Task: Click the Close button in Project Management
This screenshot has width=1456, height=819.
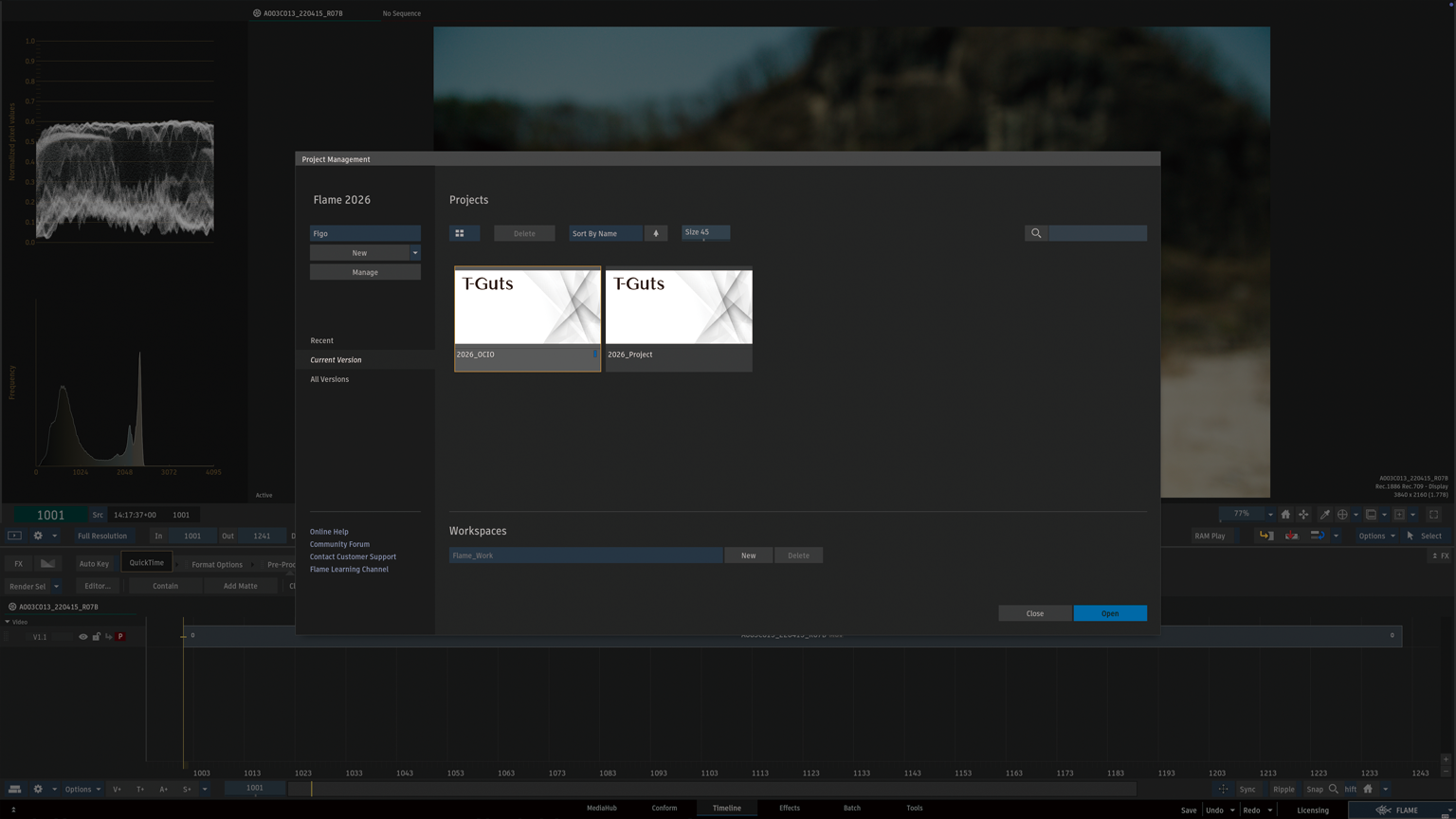Action: [x=1035, y=613]
